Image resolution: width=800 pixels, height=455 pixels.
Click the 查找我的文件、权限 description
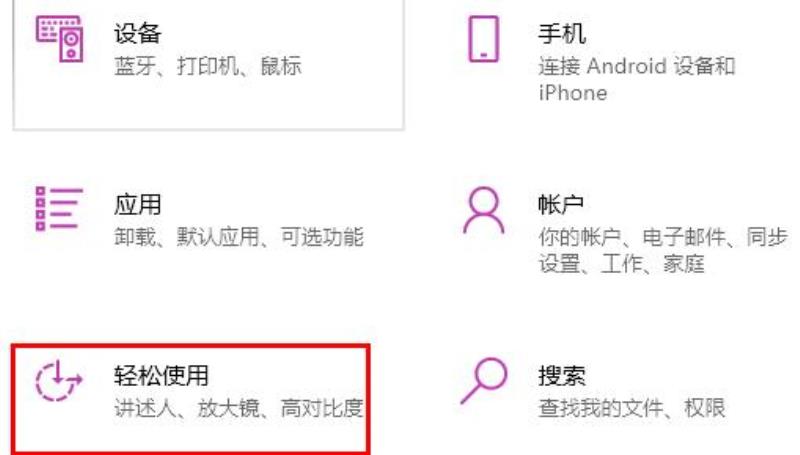coord(632,408)
